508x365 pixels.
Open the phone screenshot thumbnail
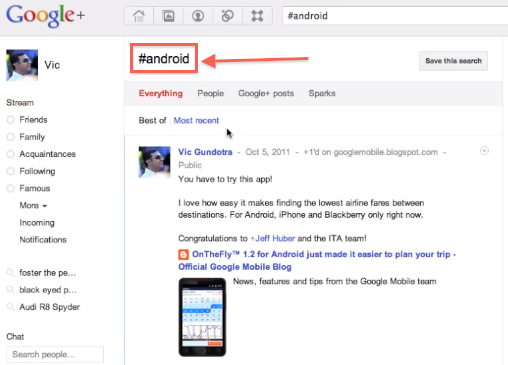202,317
